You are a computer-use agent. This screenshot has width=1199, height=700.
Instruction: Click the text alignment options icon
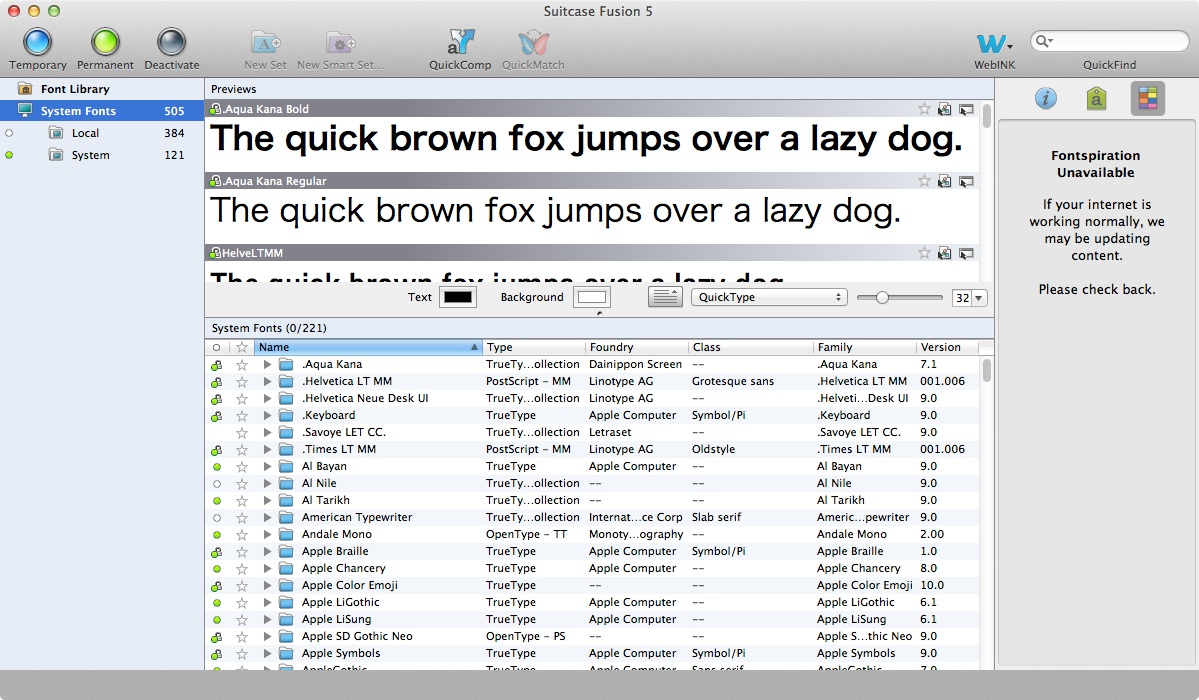[665, 297]
